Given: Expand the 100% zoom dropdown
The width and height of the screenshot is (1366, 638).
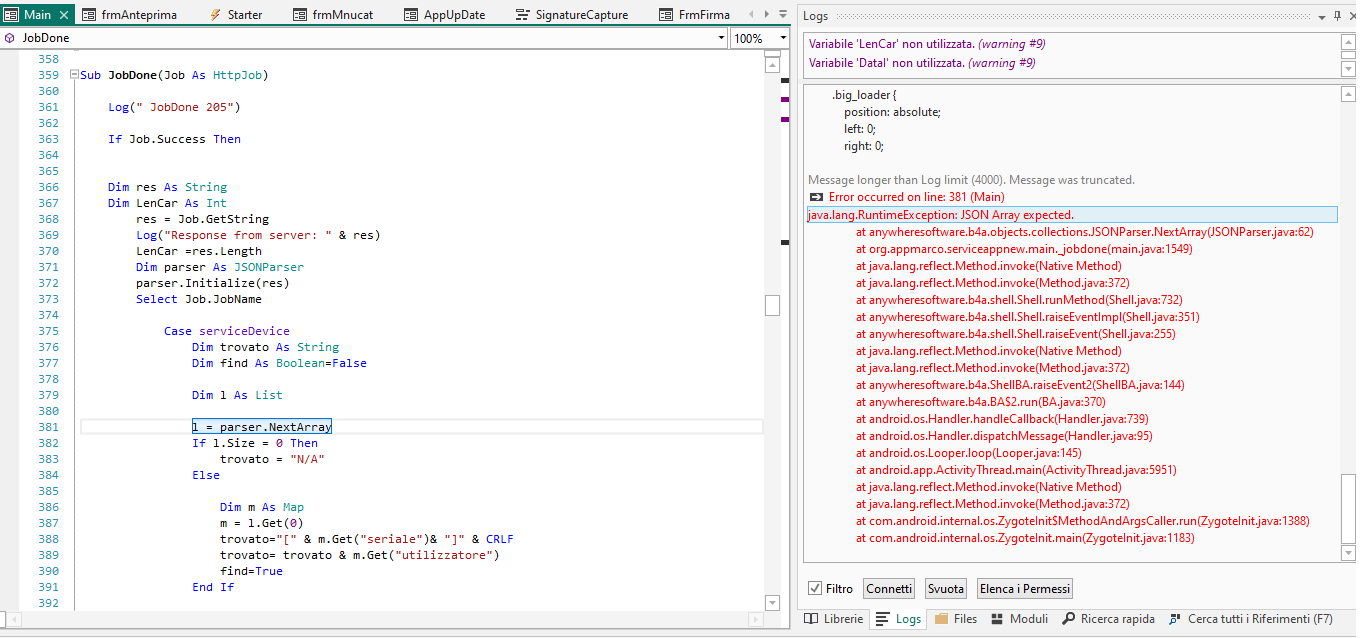Looking at the screenshot, I should coord(782,38).
